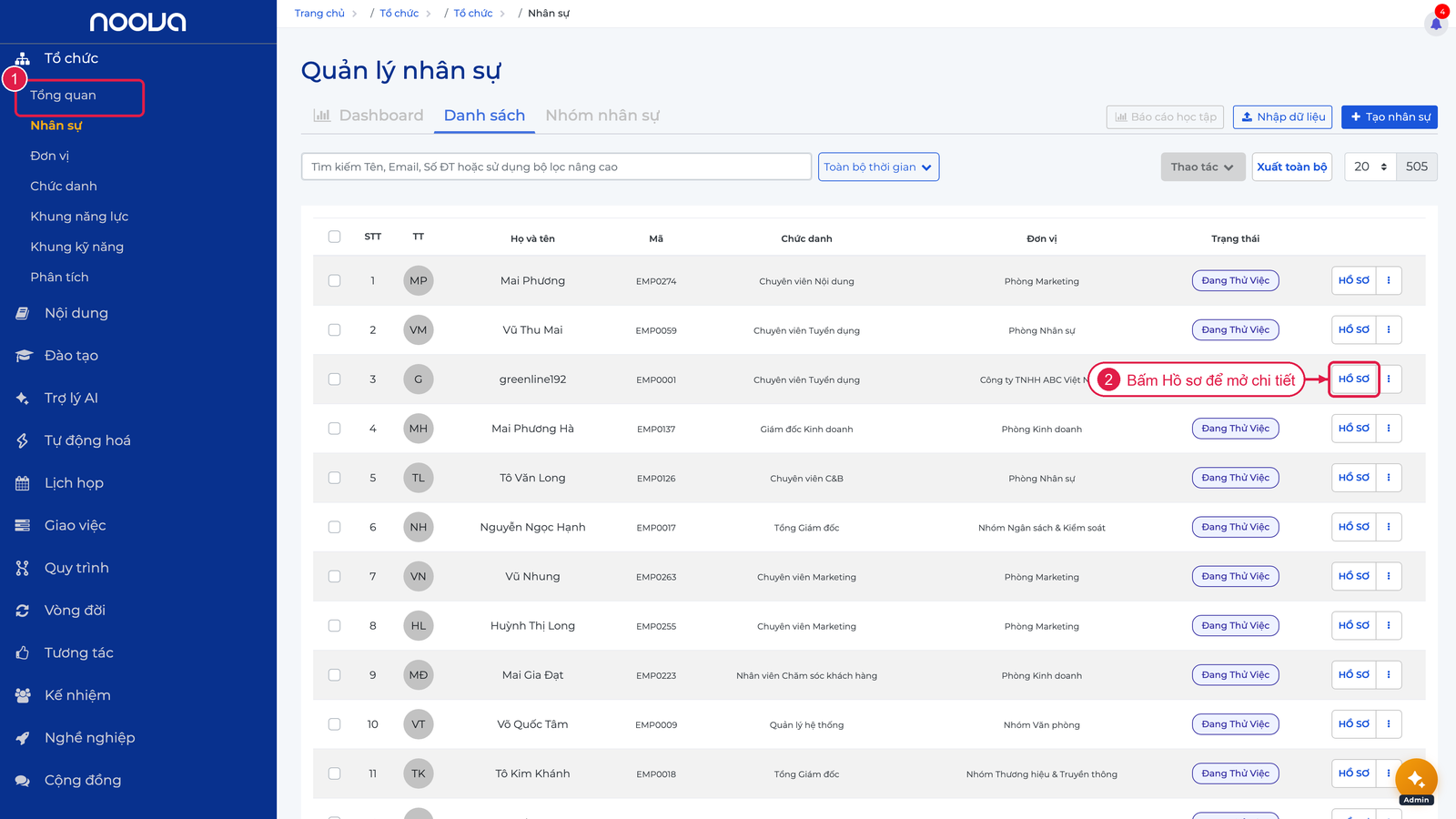The height and width of the screenshot is (819, 1456).
Task: Open more options for greenline192 row
Action: 1389,379
